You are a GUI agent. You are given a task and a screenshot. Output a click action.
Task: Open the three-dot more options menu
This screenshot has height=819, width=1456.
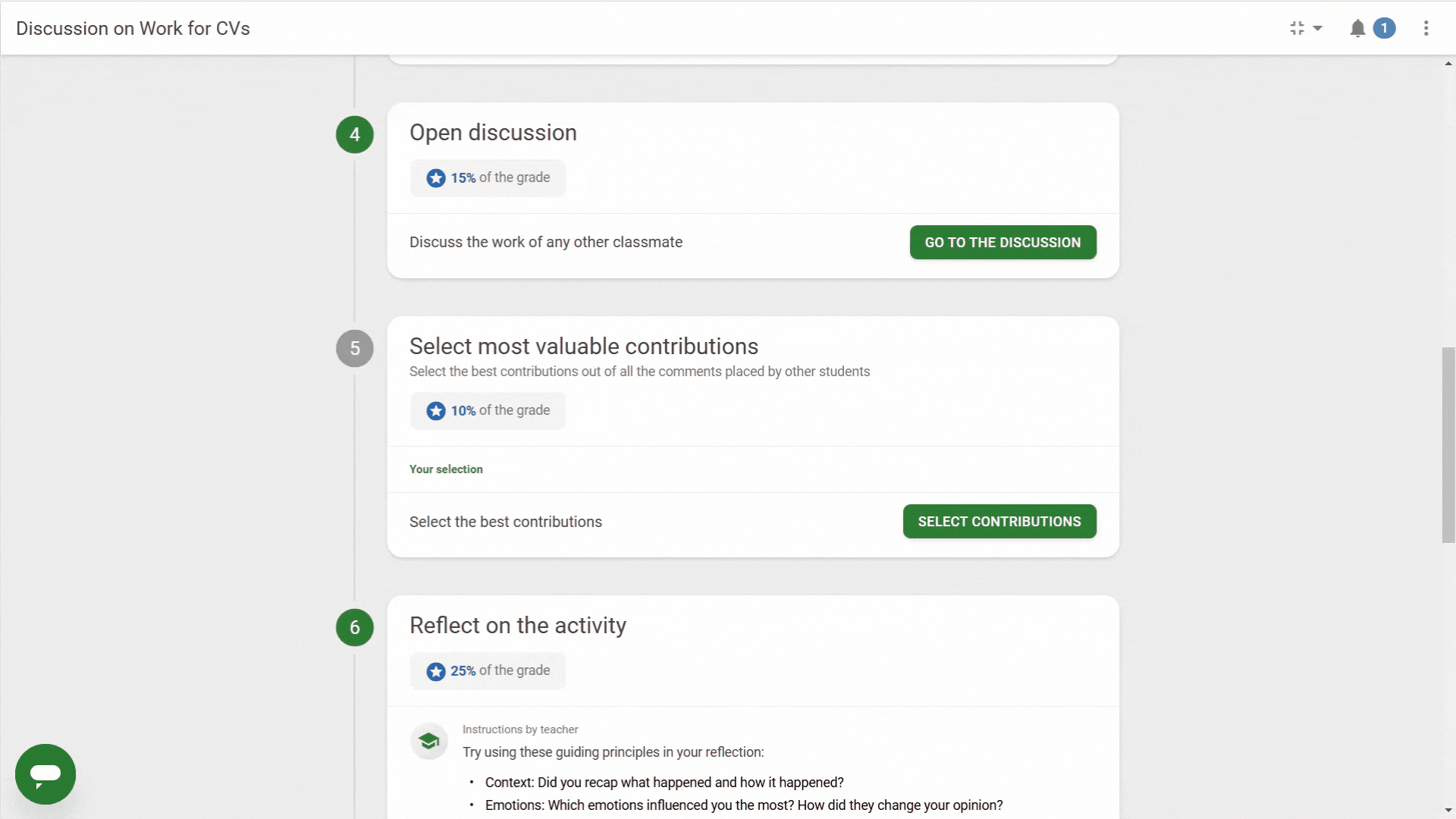[1426, 28]
